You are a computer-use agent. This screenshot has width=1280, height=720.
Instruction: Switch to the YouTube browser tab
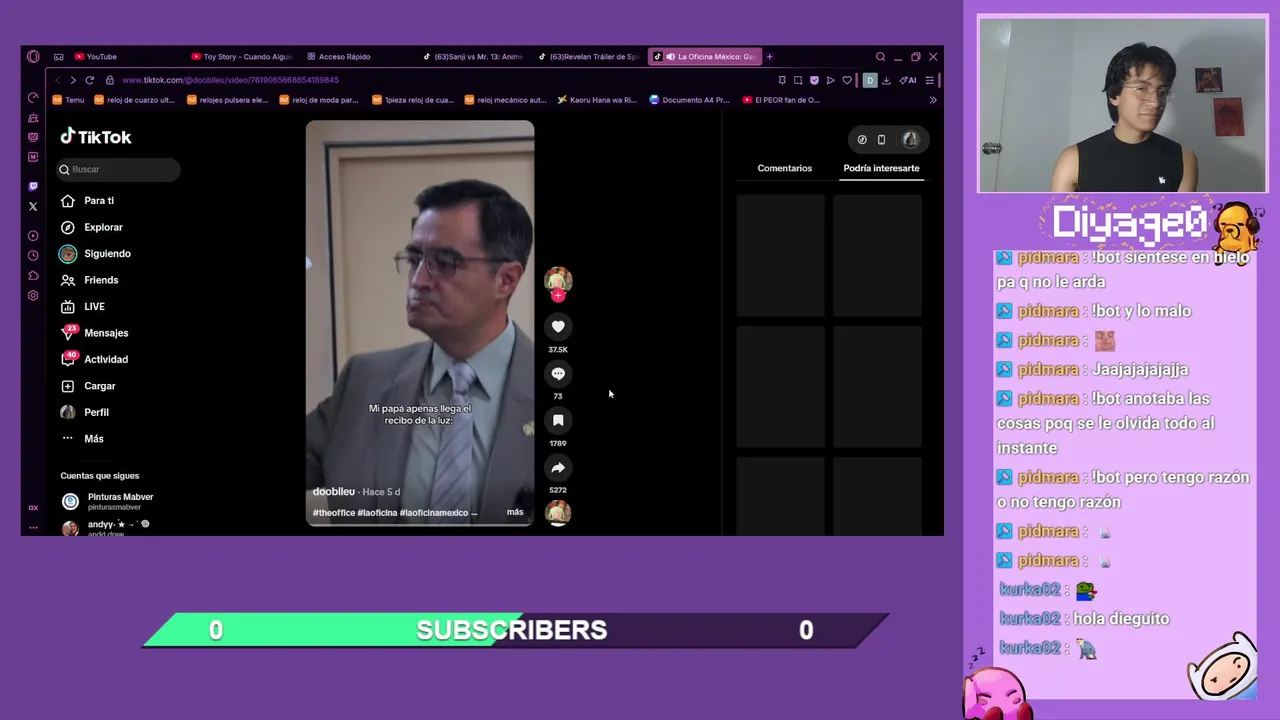pyautogui.click(x=96, y=57)
